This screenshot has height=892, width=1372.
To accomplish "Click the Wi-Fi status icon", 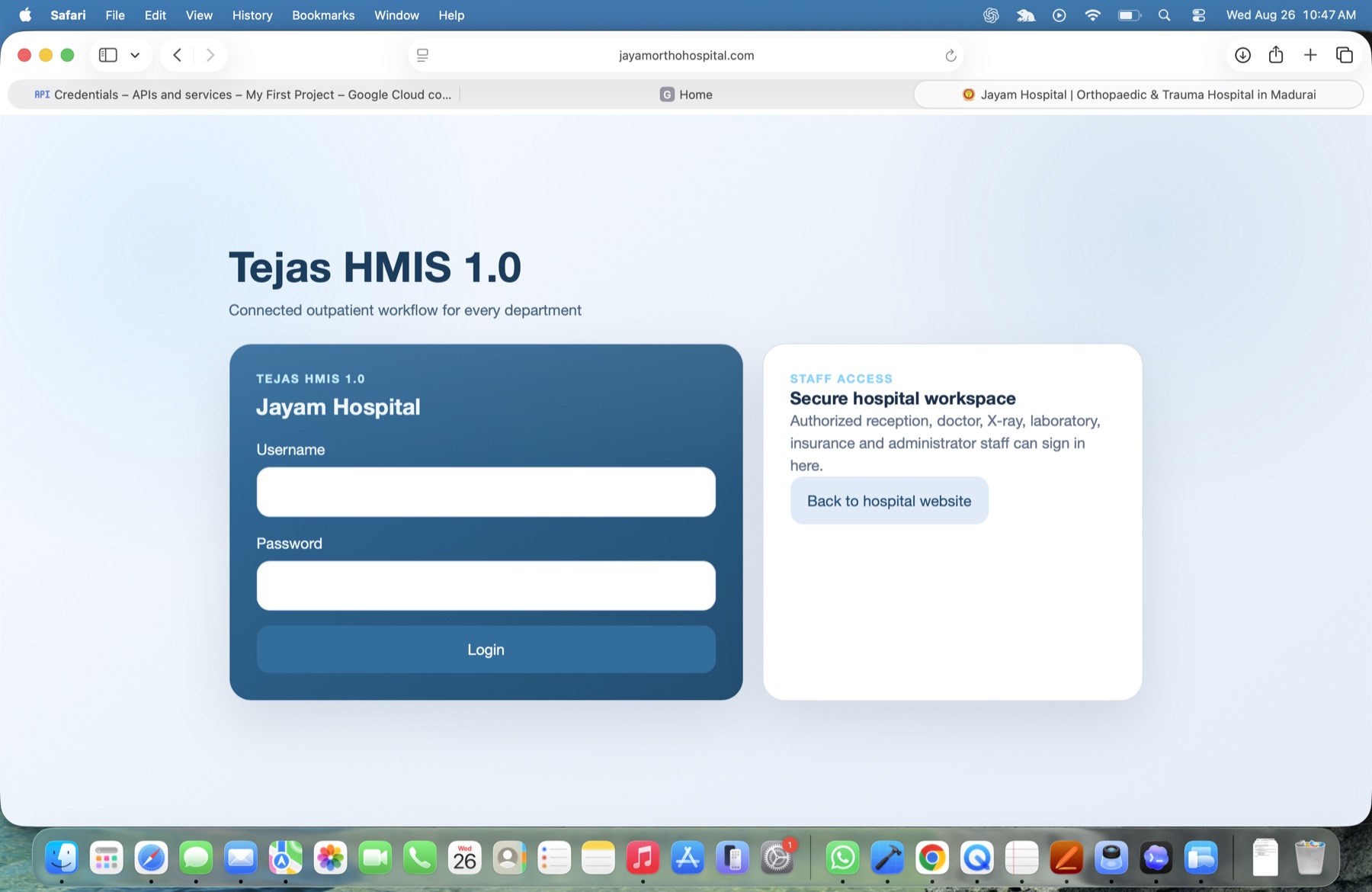I will (x=1092, y=15).
